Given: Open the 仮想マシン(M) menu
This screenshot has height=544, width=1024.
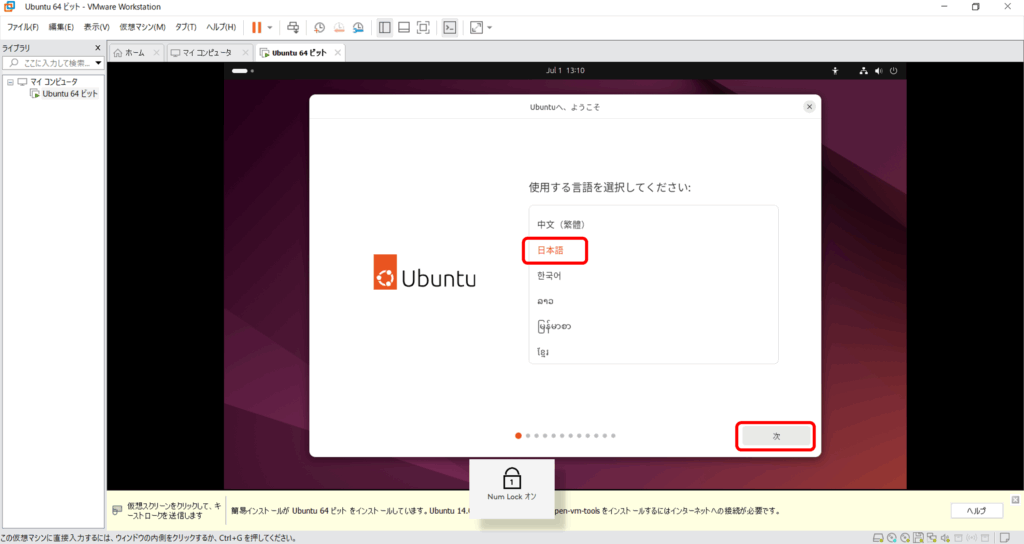Looking at the screenshot, I should (142, 27).
